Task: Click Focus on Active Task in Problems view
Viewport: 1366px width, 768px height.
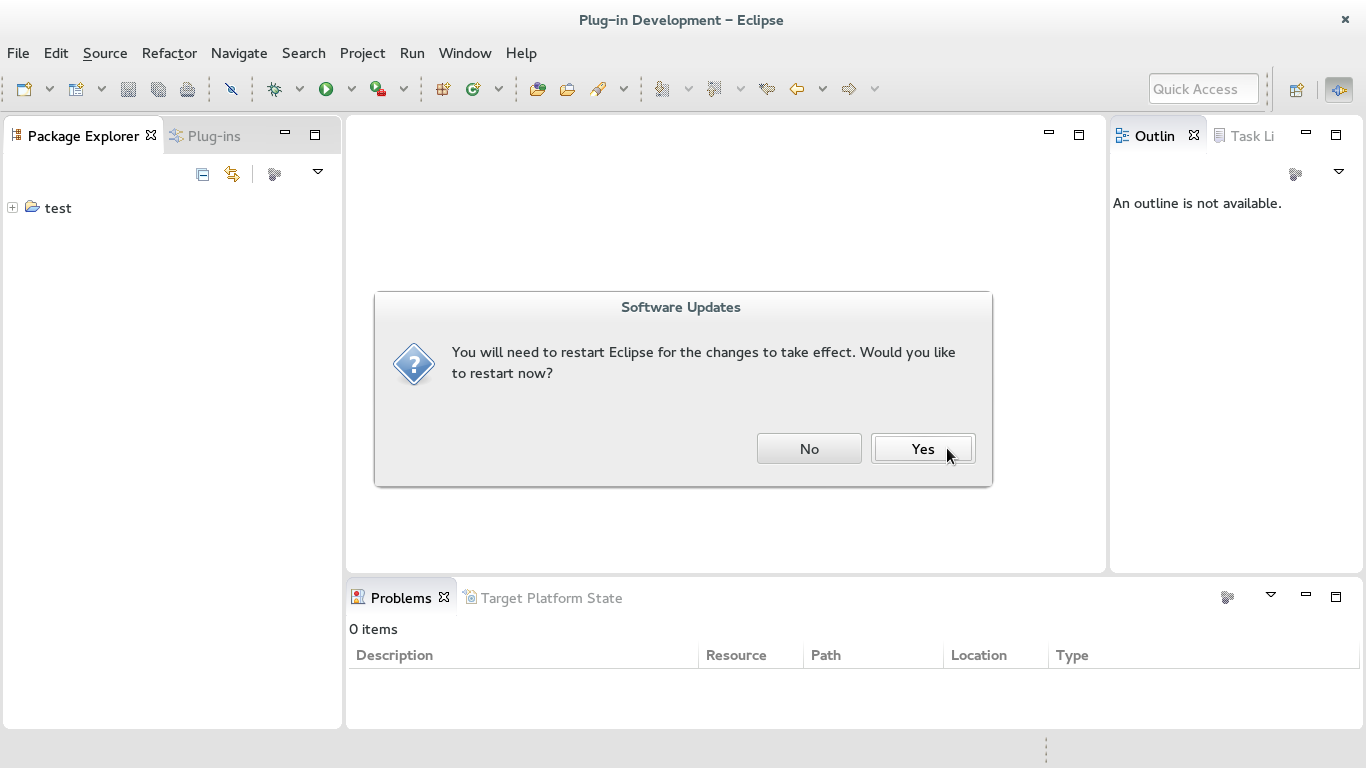Action: point(1228,597)
